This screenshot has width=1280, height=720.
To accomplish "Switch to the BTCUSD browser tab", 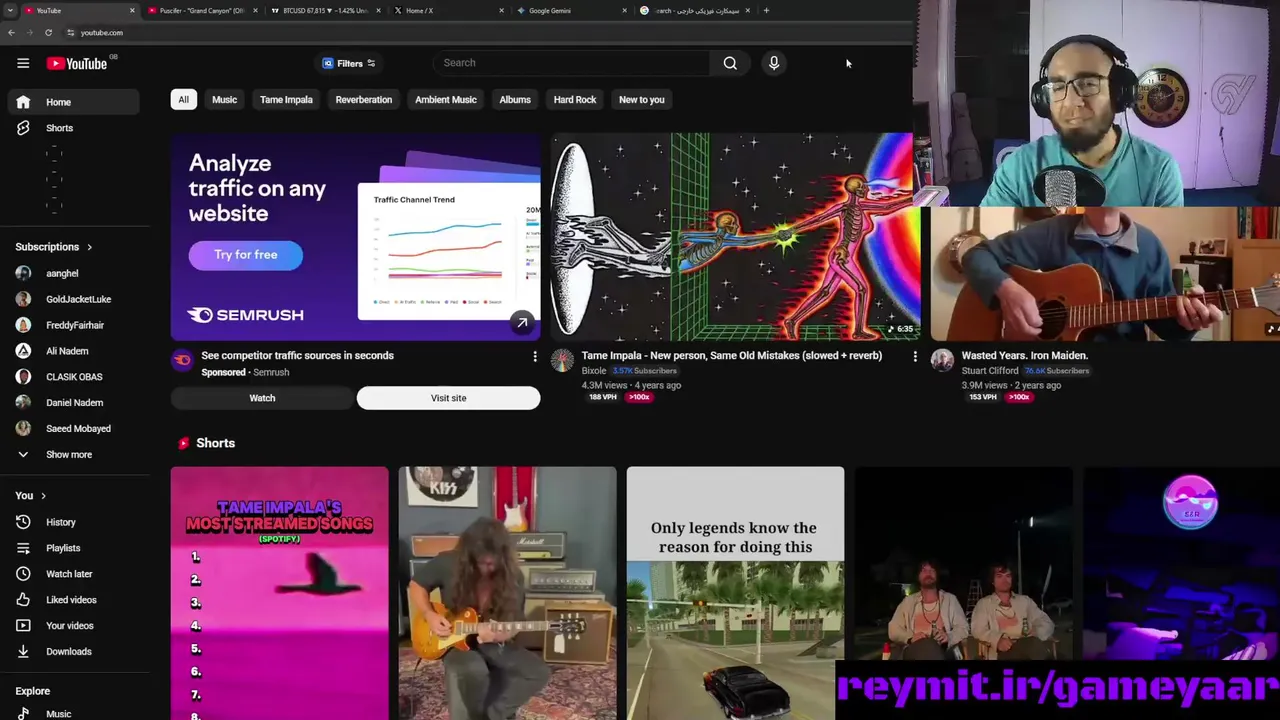I will click(323, 11).
